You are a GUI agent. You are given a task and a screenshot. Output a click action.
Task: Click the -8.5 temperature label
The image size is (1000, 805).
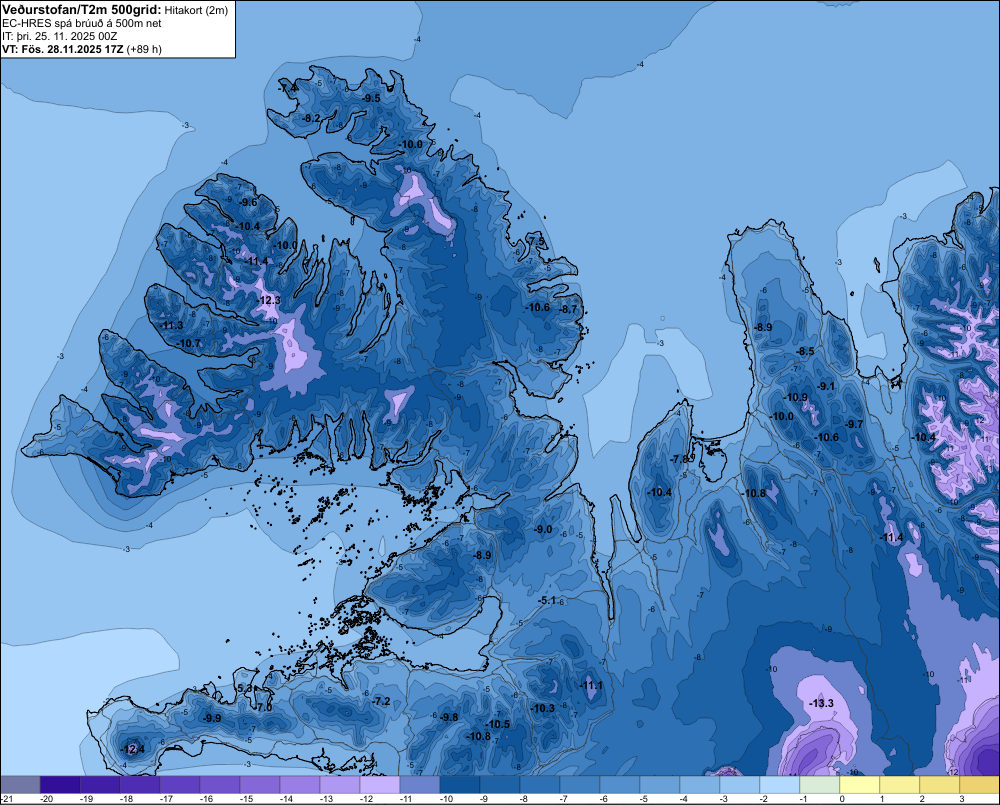pos(805,351)
